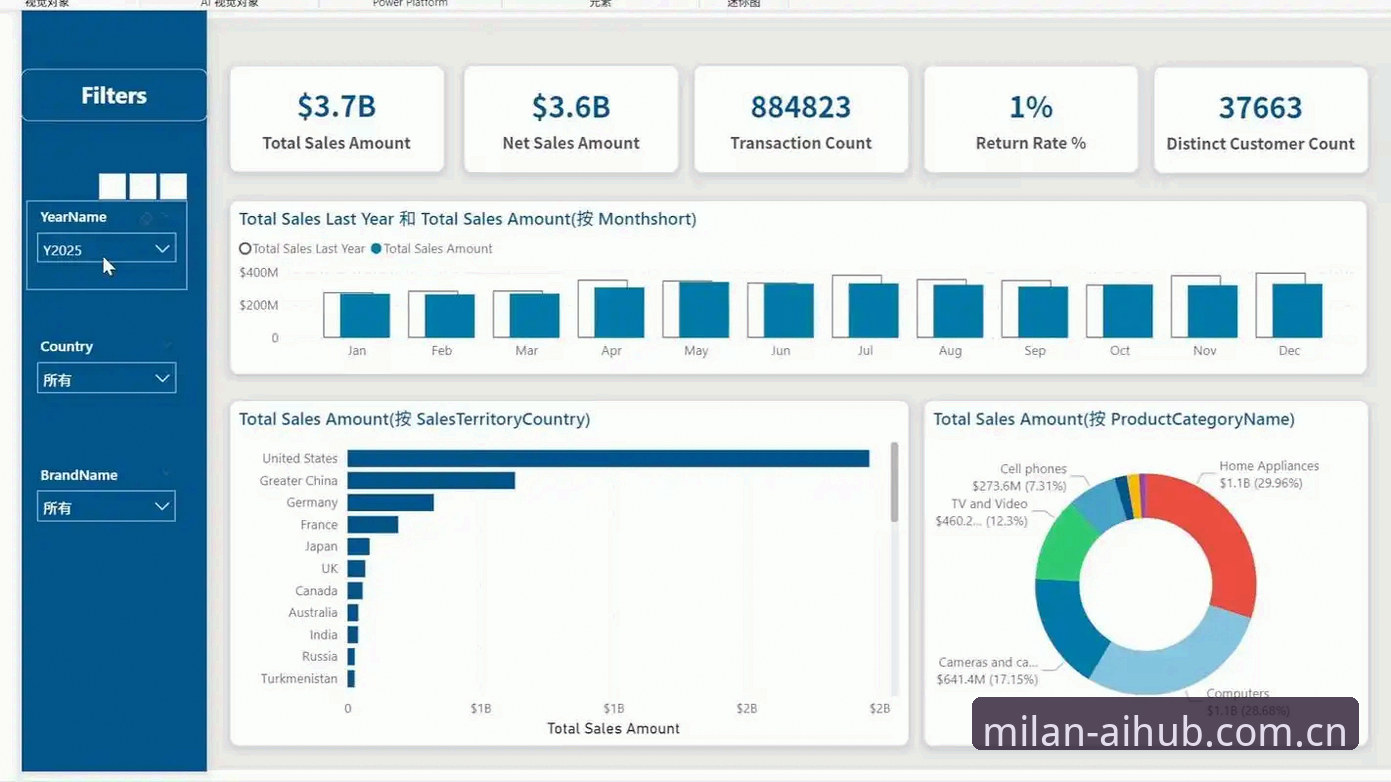The image size is (1391, 782).
Task: Click the filled Total Sales Amount bar for May
Action: (704, 310)
